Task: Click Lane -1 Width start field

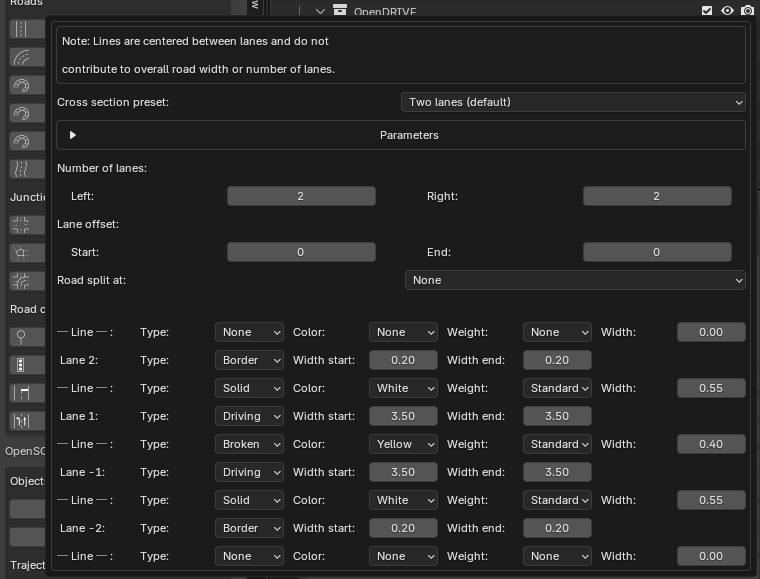Action: (403, 472)
